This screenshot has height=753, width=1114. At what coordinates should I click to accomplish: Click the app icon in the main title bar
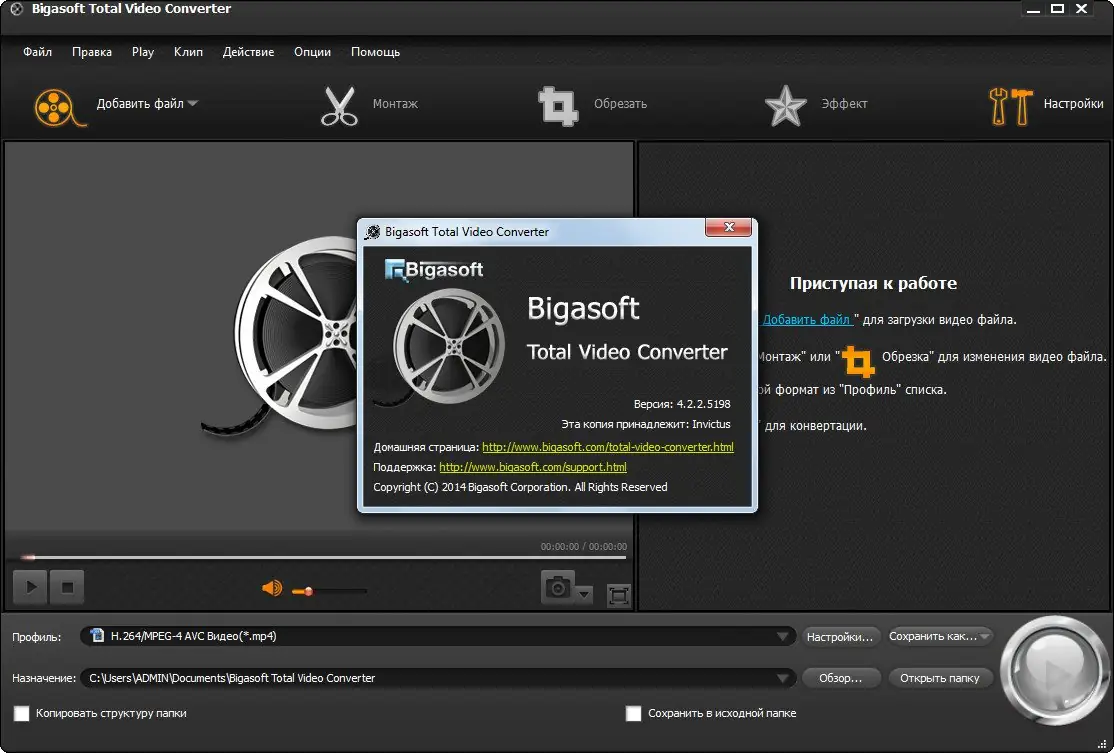point(16,9)
